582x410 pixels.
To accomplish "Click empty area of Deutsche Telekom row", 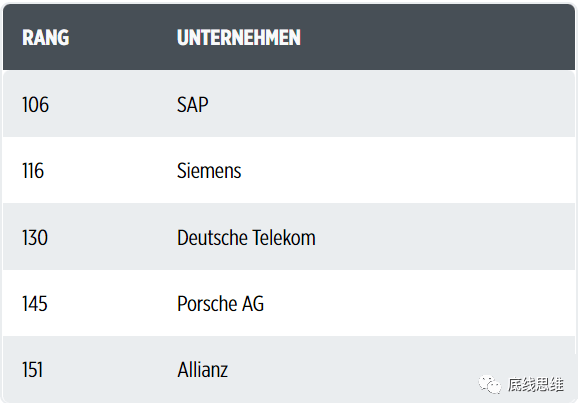I will 445,237.
